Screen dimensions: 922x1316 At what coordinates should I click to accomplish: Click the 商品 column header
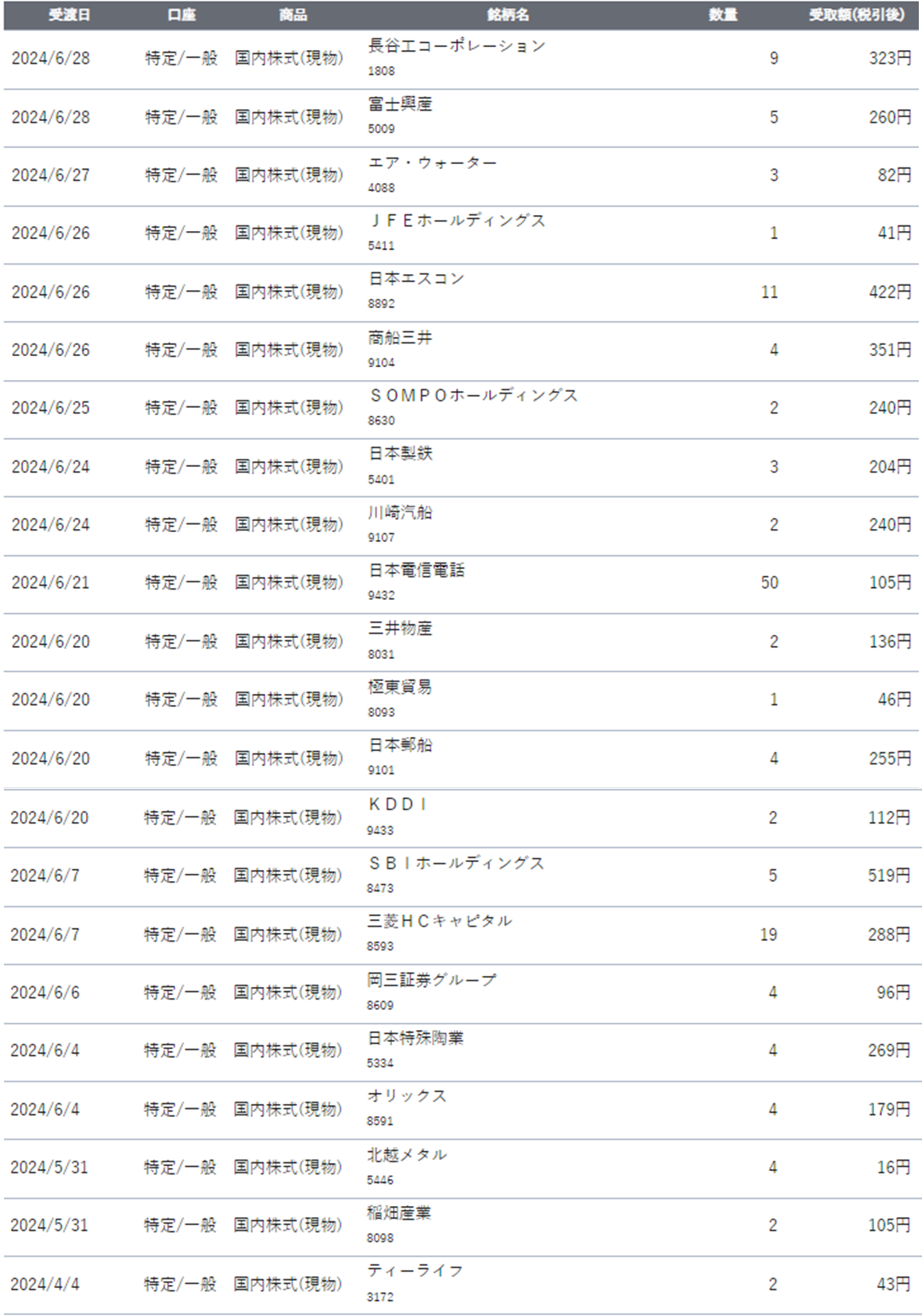pyautogui.click(x=292, y=15)
